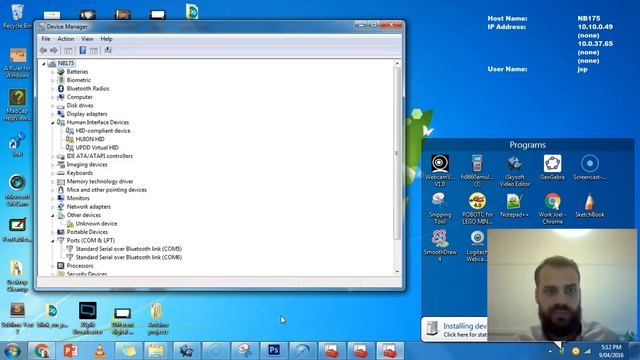Screen dimensions: 640x360
Task: Click the Show/Hide console tree toolbar icon
Action: [x=68, y=50]
